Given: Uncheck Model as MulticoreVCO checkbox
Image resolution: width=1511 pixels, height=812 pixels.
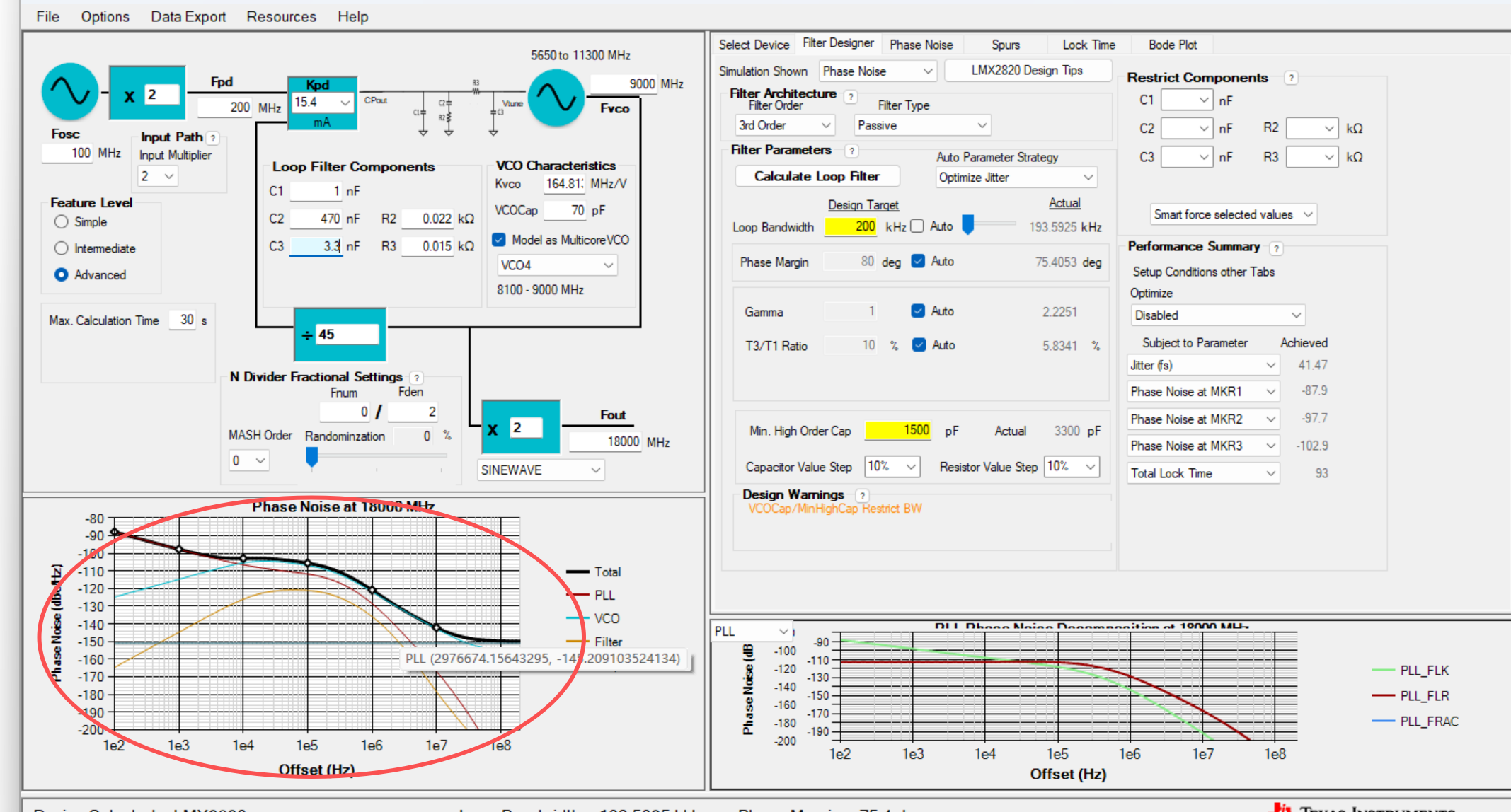Looking at the screenshot, I should click(499, 240).
